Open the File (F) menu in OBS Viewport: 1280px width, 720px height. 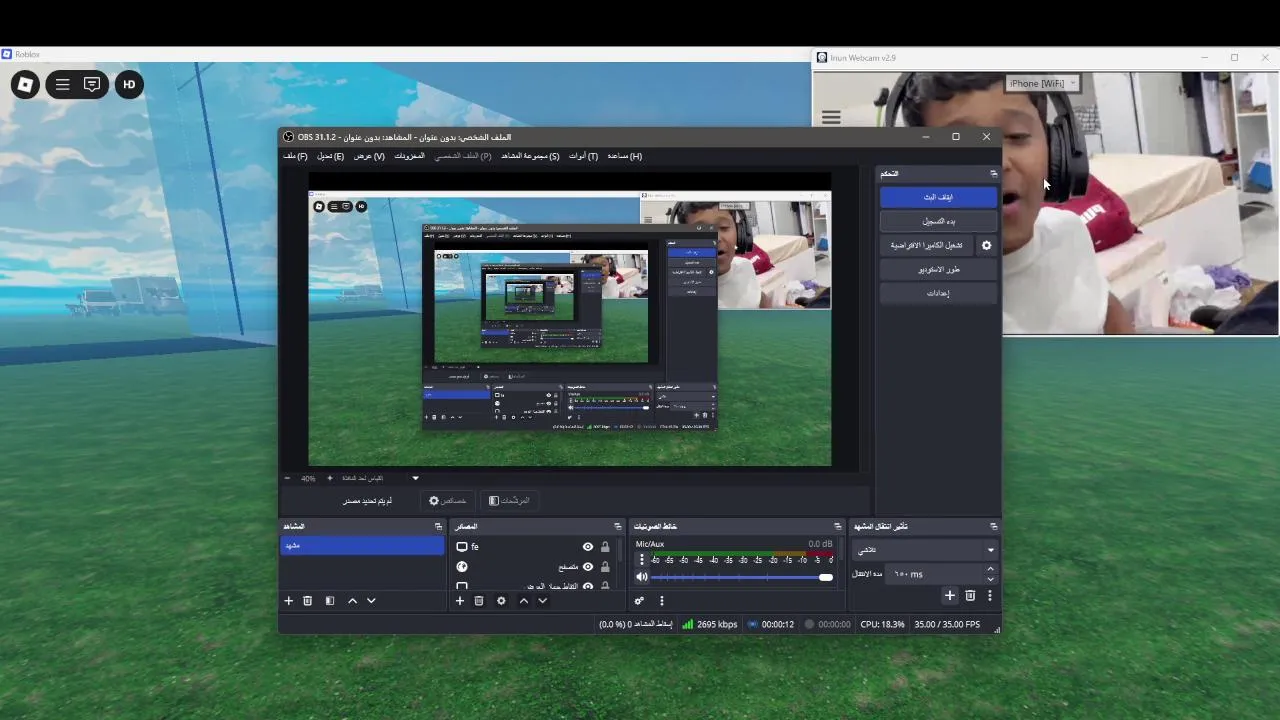295,156
